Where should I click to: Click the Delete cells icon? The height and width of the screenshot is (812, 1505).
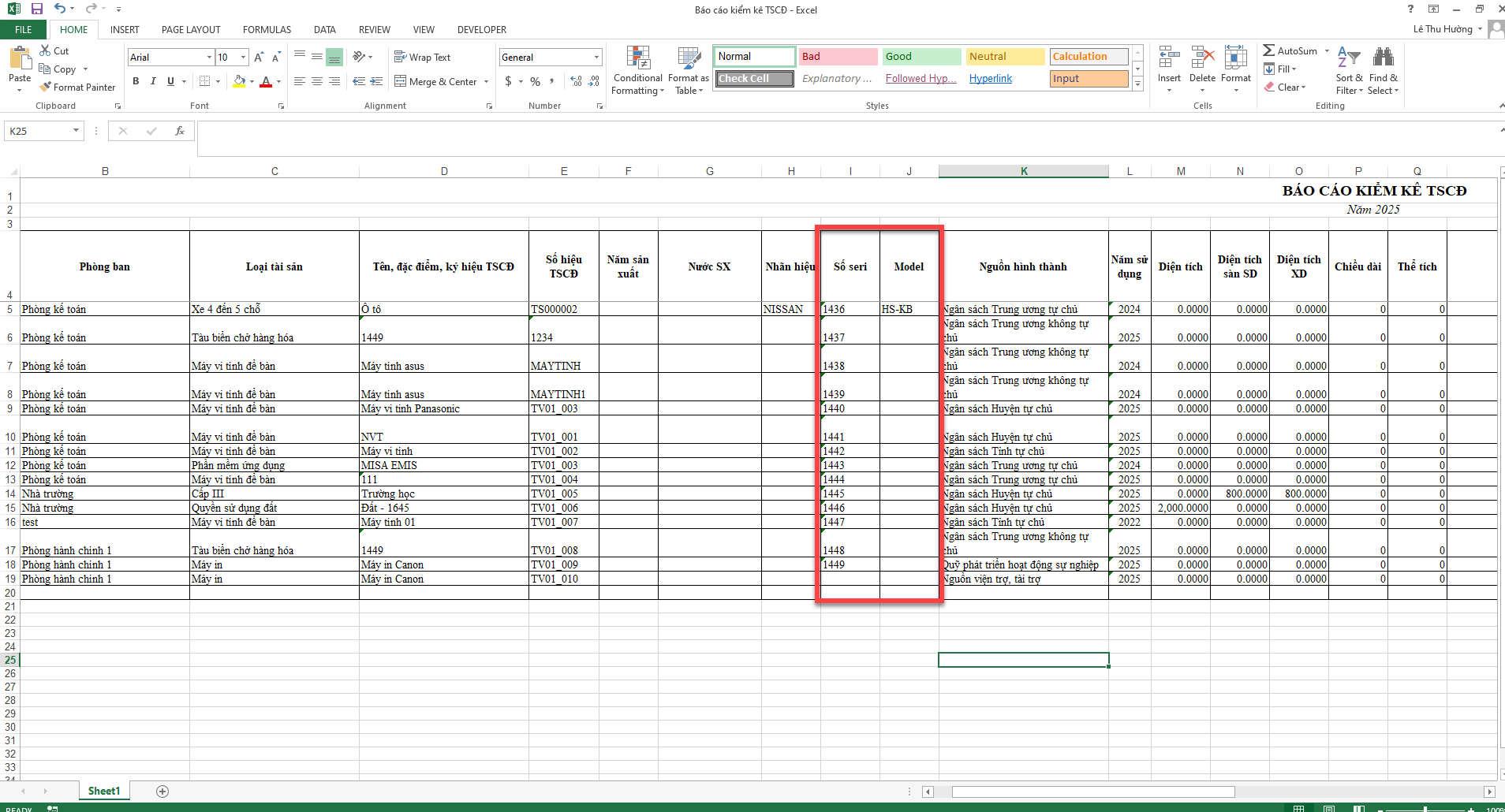coord(1202,58)
